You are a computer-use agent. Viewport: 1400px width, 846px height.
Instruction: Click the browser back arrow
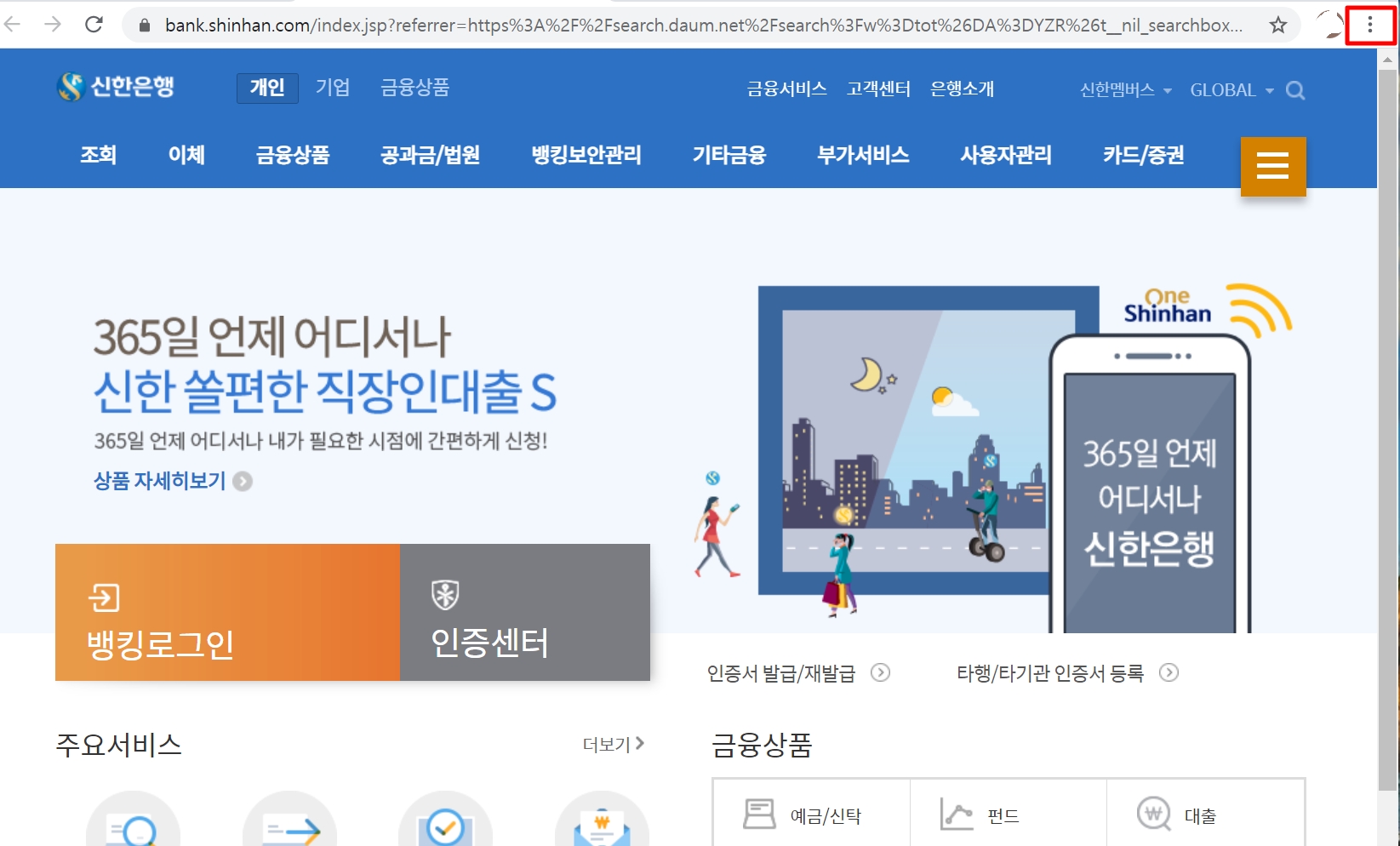12,25
